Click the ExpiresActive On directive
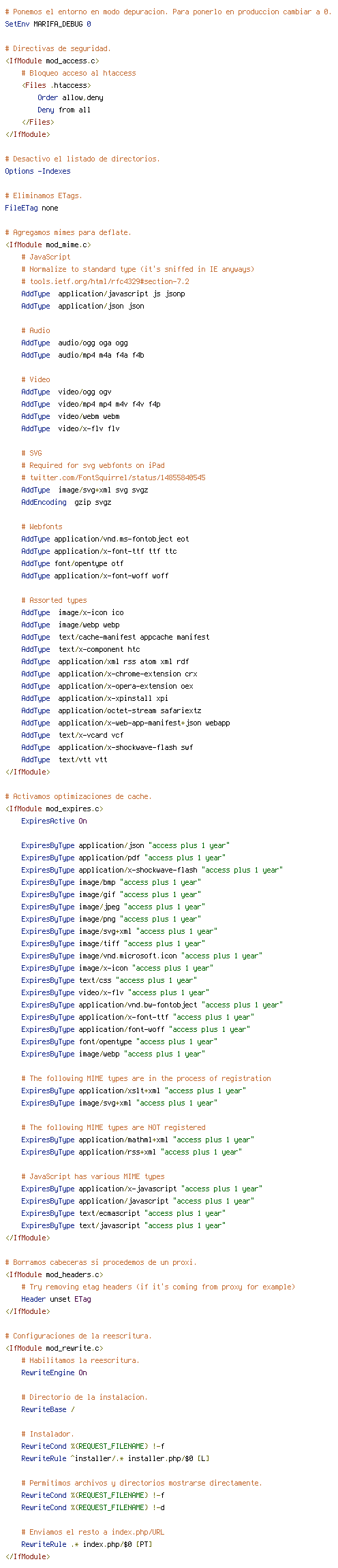Viewport: 338px width, 1568px height. [54, 821]
